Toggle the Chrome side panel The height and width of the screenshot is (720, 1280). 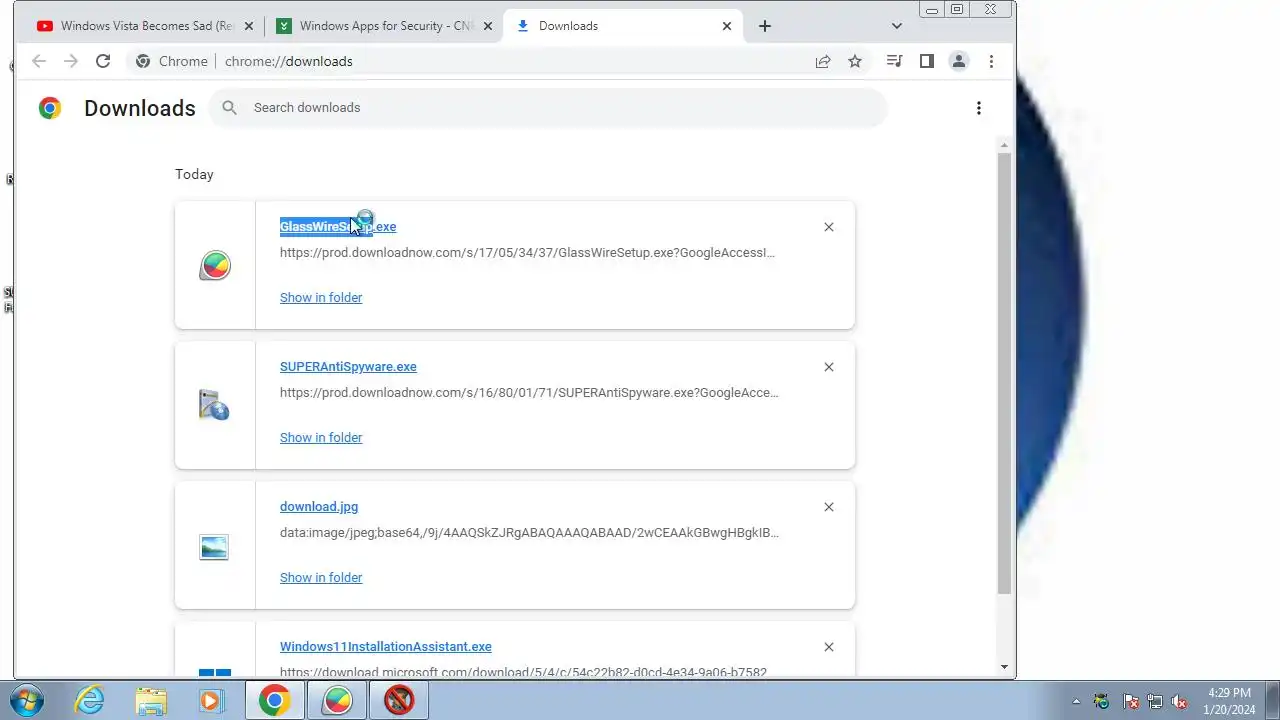click(x=927, y=61)
